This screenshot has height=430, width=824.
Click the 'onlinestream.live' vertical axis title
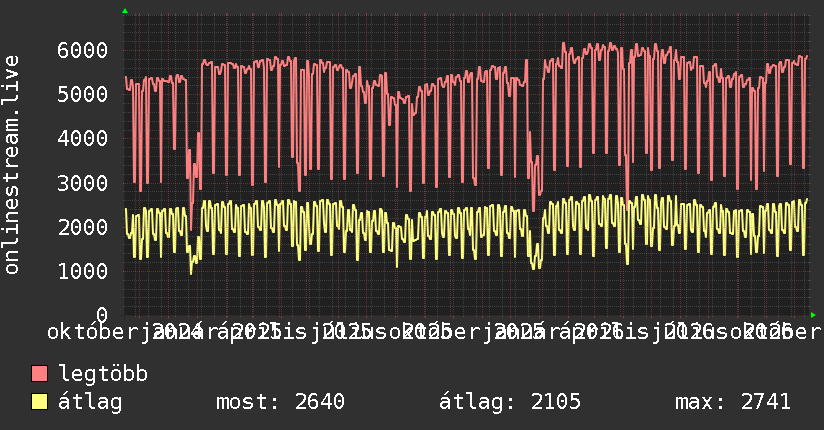(11, 165)
